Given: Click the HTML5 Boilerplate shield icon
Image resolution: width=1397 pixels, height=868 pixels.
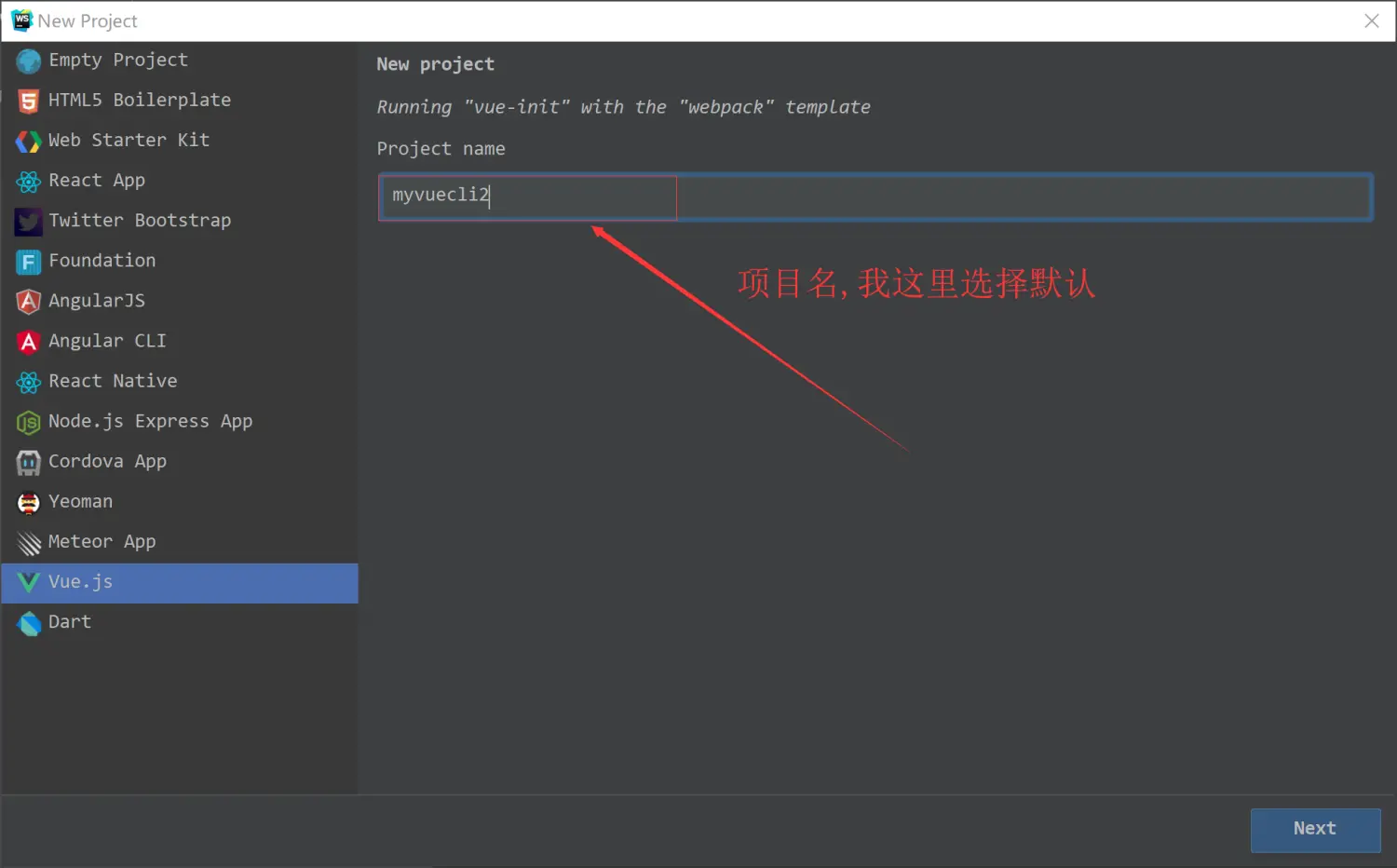Looking at the screenshot, I should coord(29,101).
